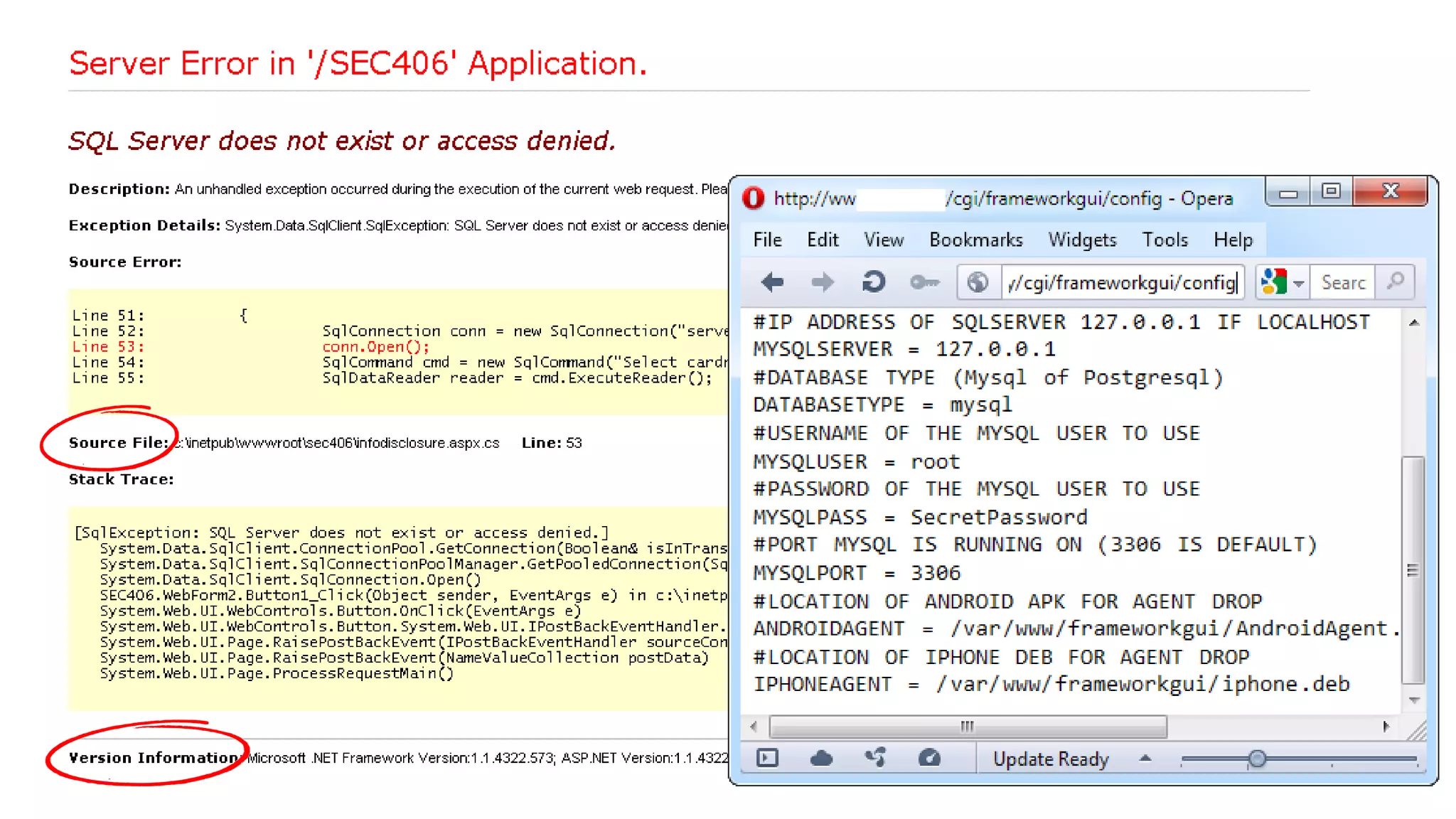1456x819 pixels.
Task: Click the magnifier search button
Action: pos(1395,282)
